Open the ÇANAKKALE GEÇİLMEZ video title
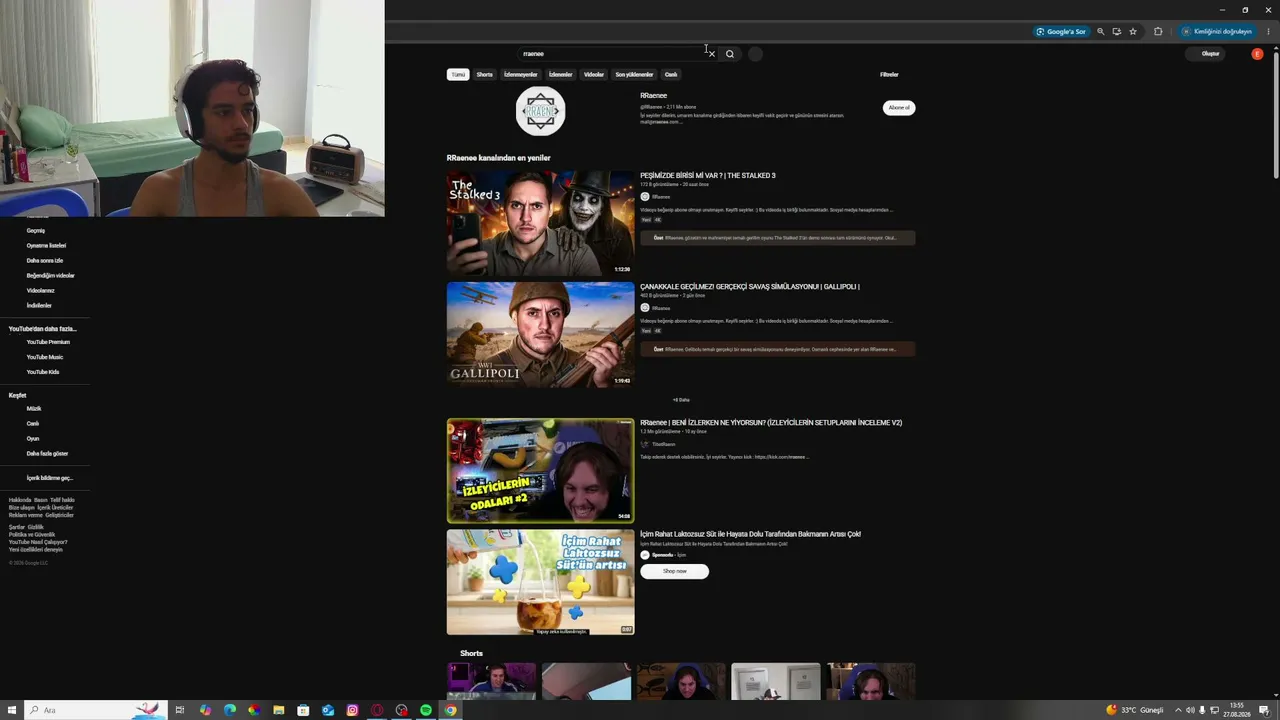 click(750, 287)
